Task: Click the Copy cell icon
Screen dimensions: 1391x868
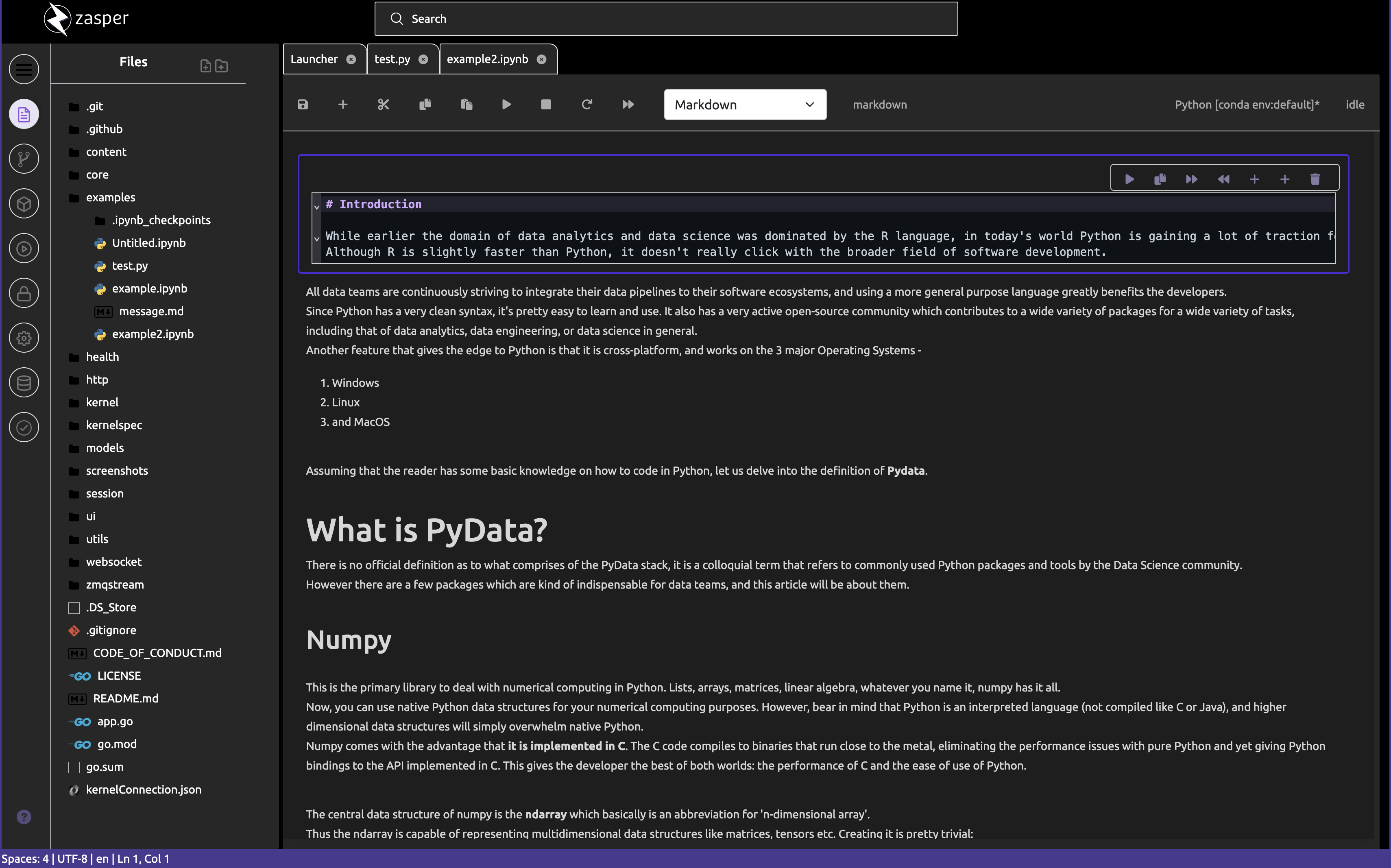Action: point(425,104)
